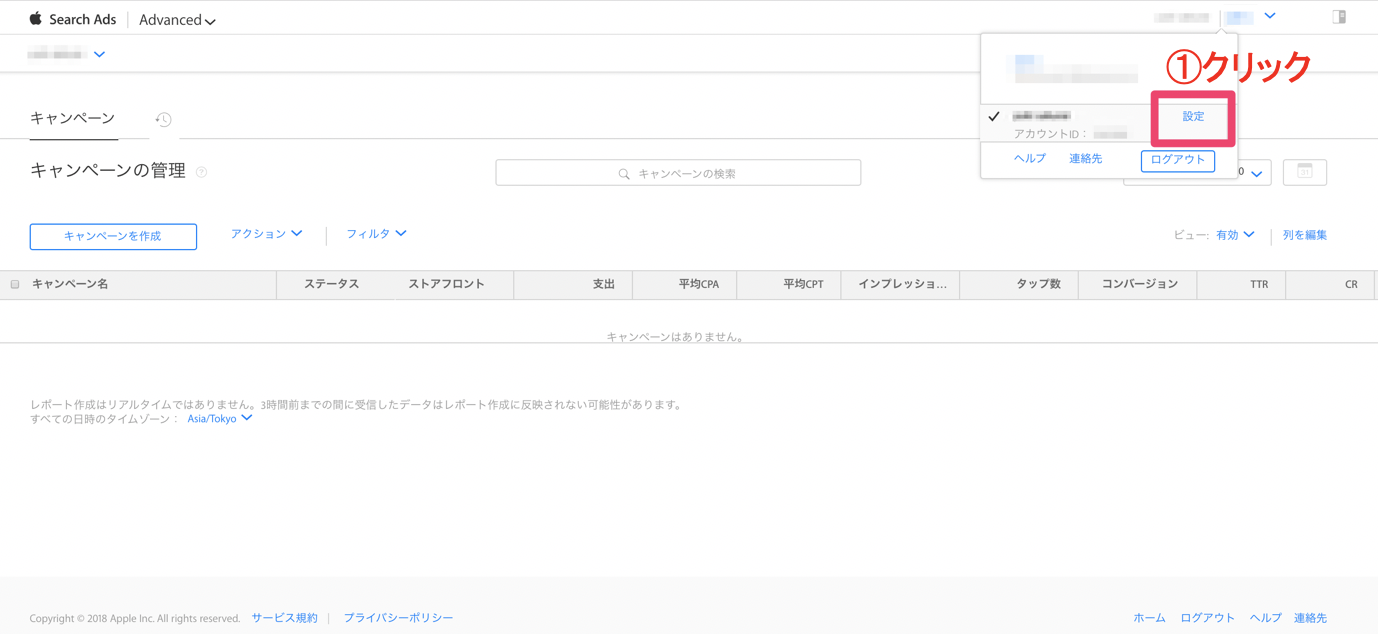Open the Asia/Tokyo timezone selector
The image size is (1378, 634).
click(219, 419)
